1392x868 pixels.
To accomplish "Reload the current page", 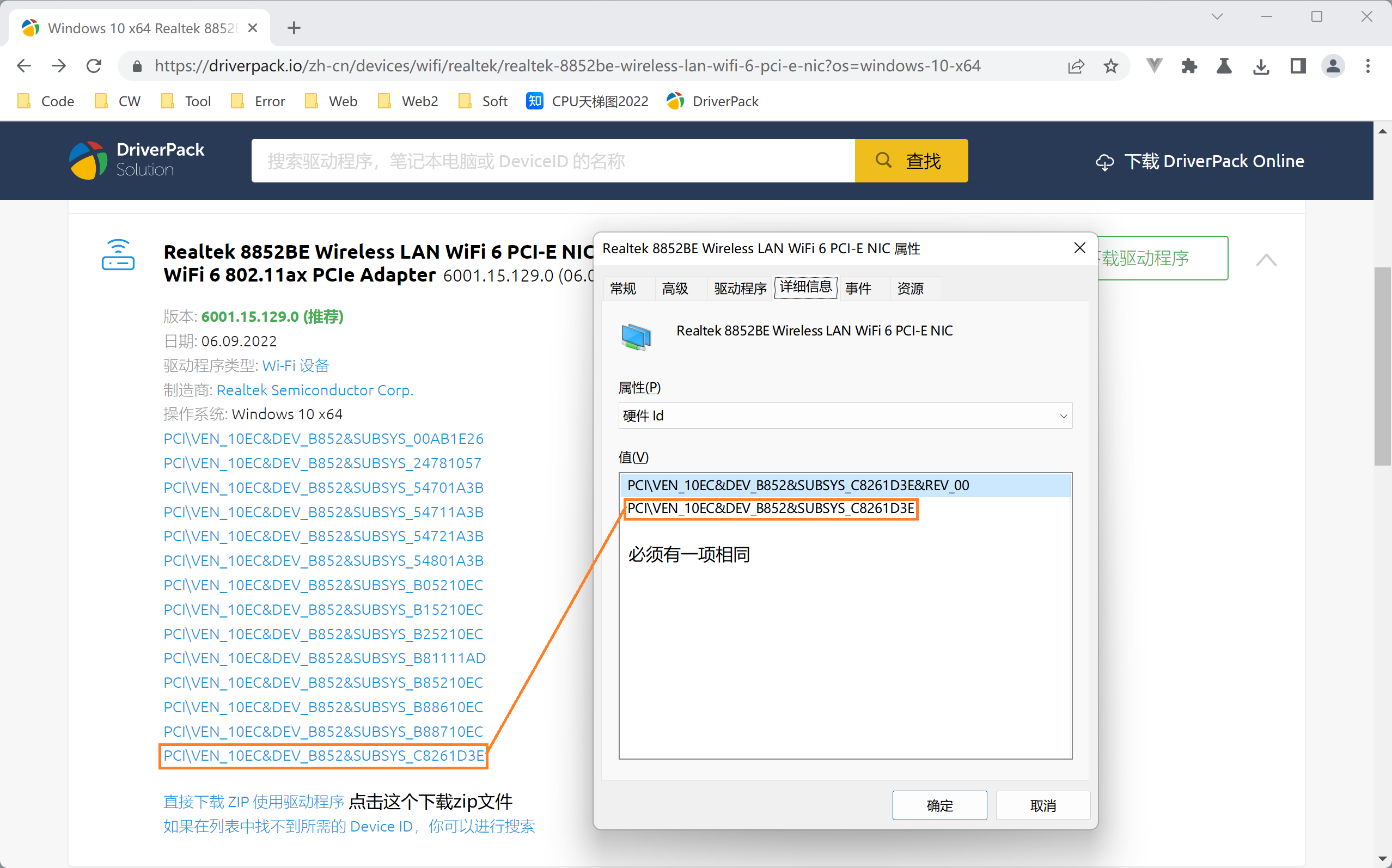I will click(x=94, y=66).
